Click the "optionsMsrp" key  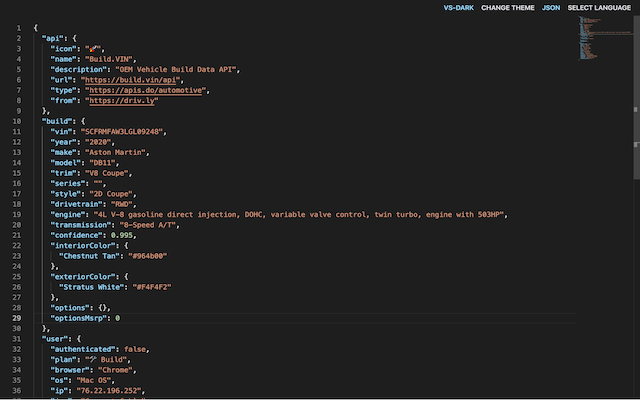(78, 318)
